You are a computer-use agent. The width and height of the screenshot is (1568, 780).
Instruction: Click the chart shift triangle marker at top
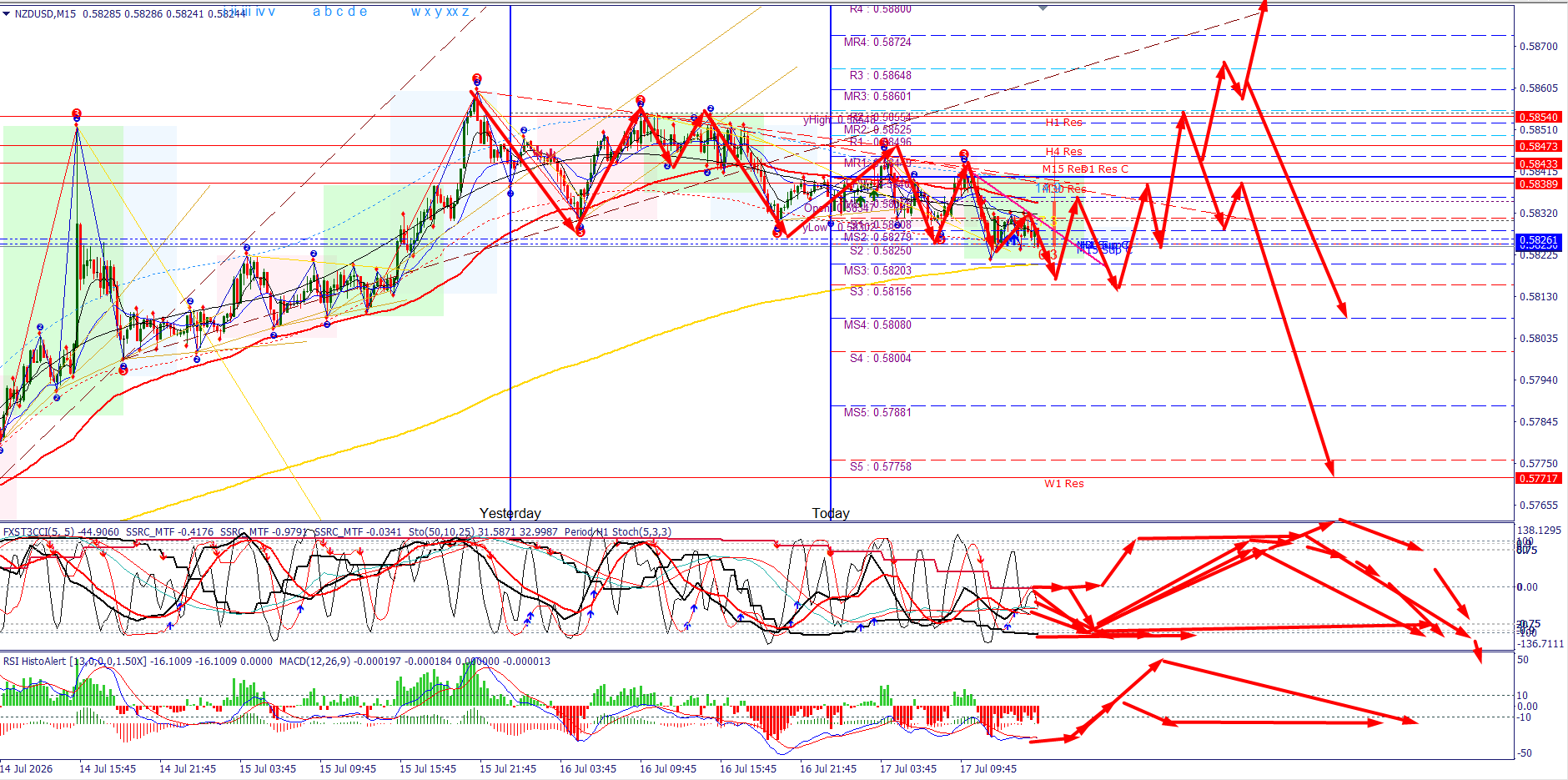(x=1043, y=8)
